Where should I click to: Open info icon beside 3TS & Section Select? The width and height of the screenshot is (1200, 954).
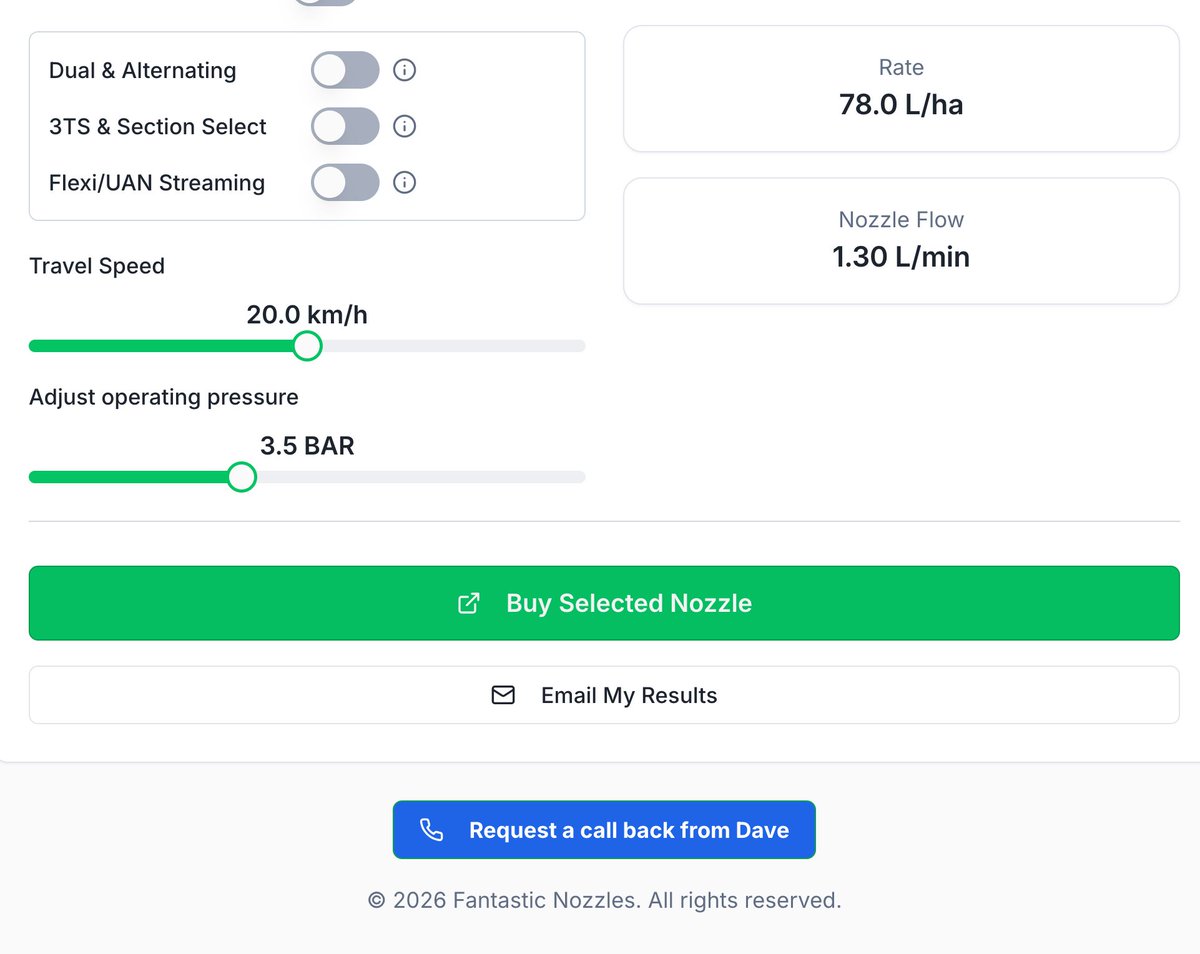pos(404,126)
